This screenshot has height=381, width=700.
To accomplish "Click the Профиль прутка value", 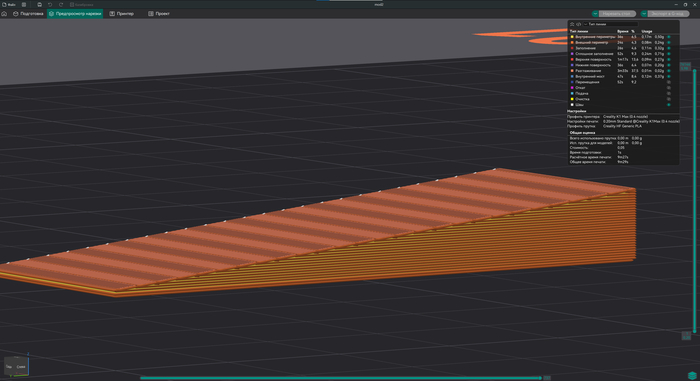I will click(622, 126).
